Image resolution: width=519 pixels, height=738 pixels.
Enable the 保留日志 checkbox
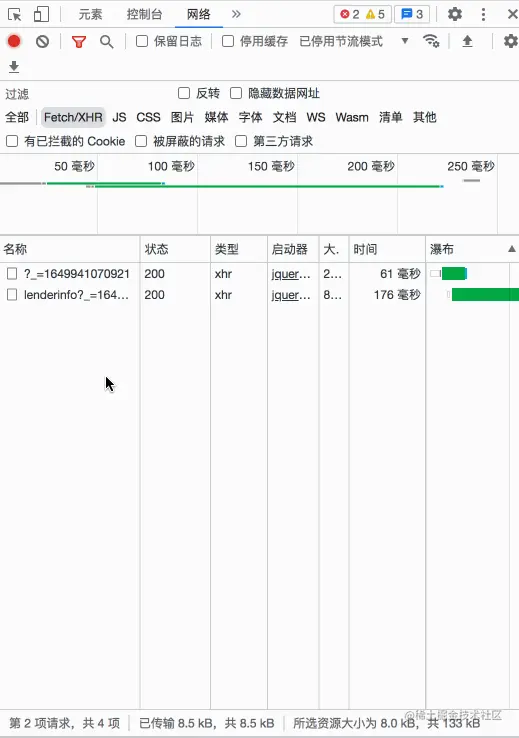point(142,41)
